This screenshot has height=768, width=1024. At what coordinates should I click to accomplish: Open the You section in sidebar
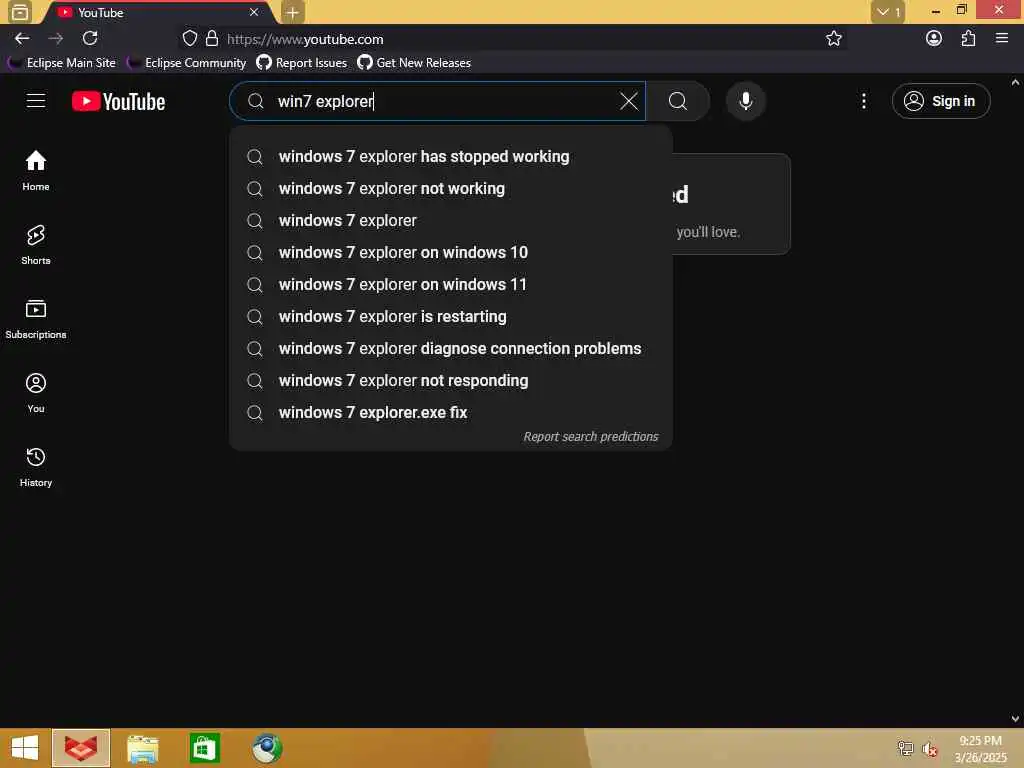(x=36, y=392)
